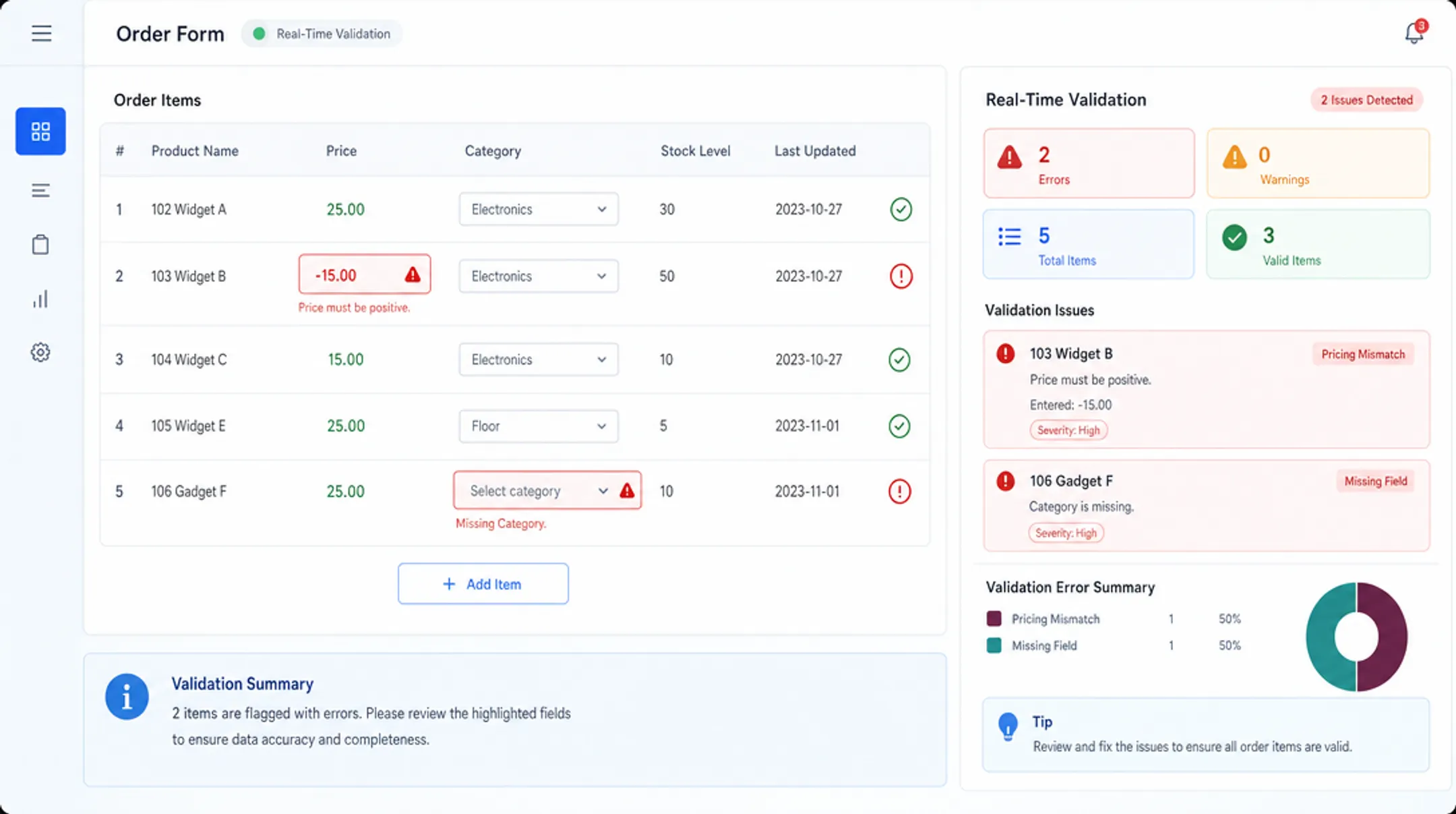Click the 15.00 price for Widget C
Viewport: 1456px width, 814px height.
(345, 359)
